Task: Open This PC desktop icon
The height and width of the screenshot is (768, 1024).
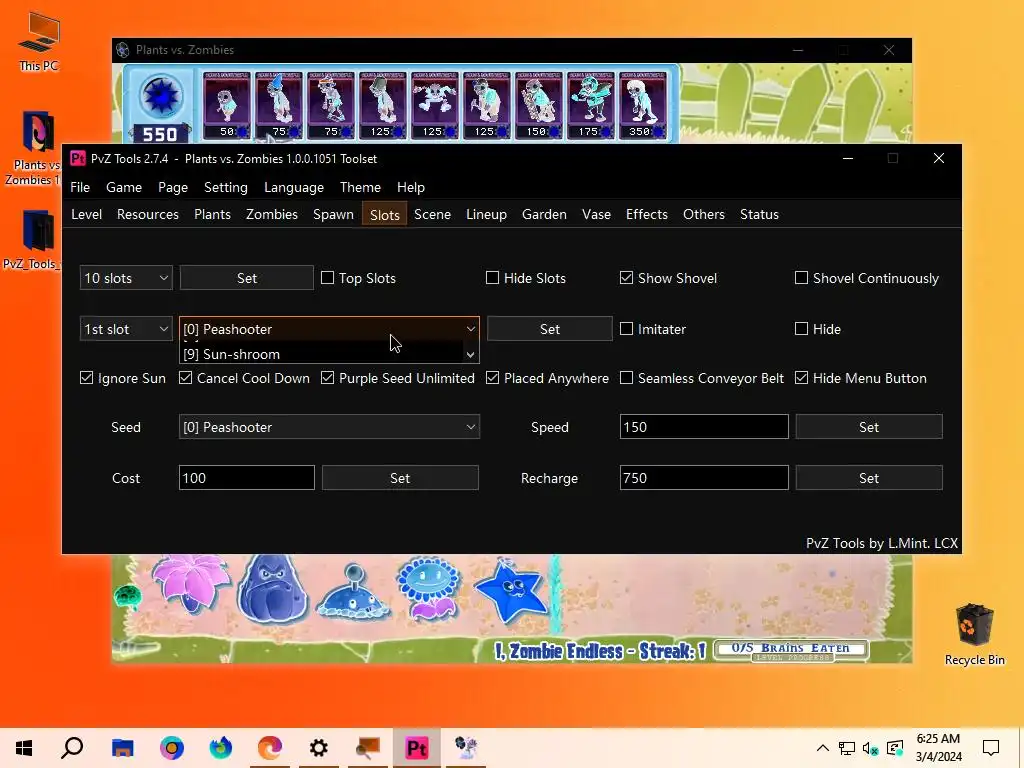Action: pyautogui.click(x=39, y=42)
